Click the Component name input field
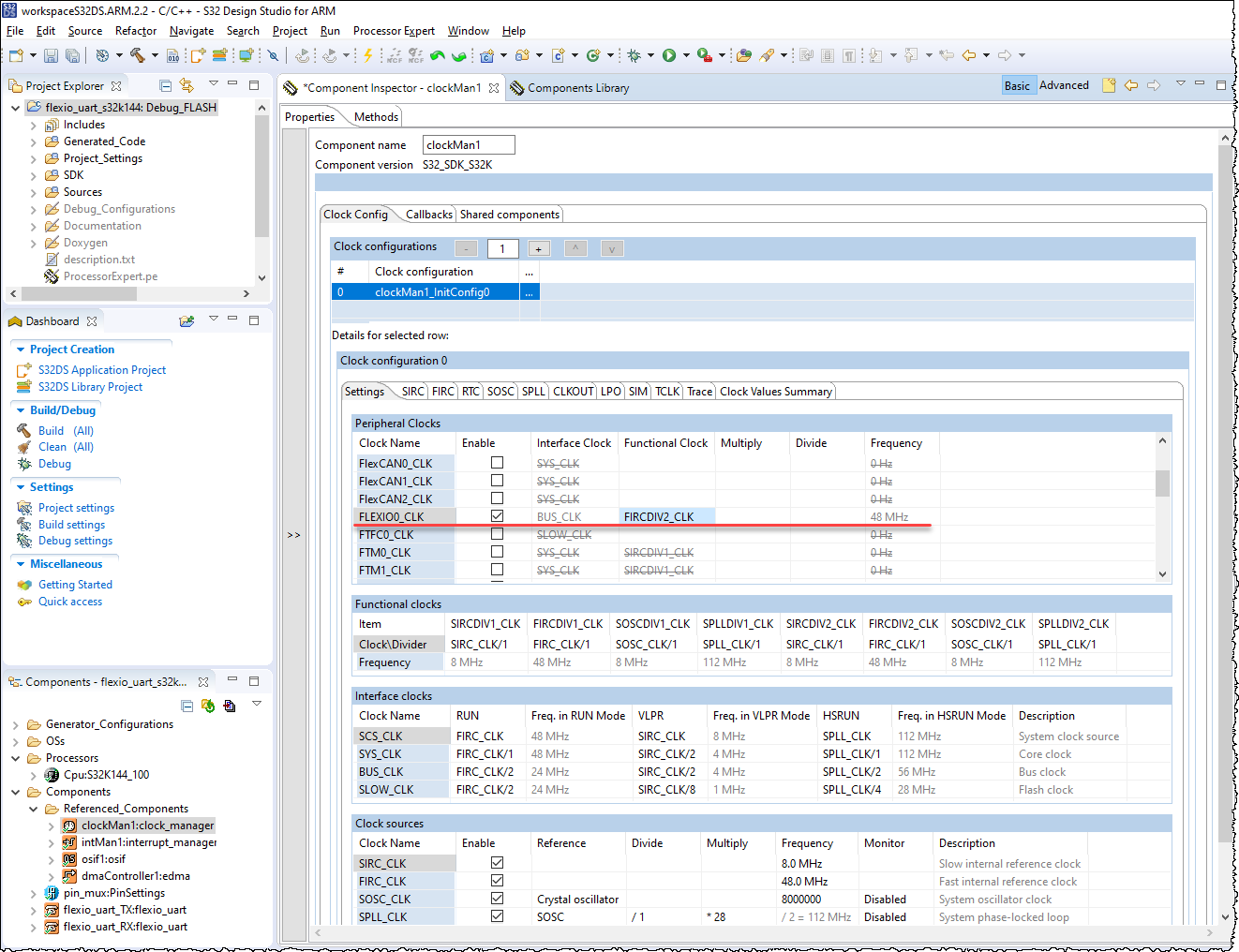This screenshot has width=1239, height=952. [469, 144]
